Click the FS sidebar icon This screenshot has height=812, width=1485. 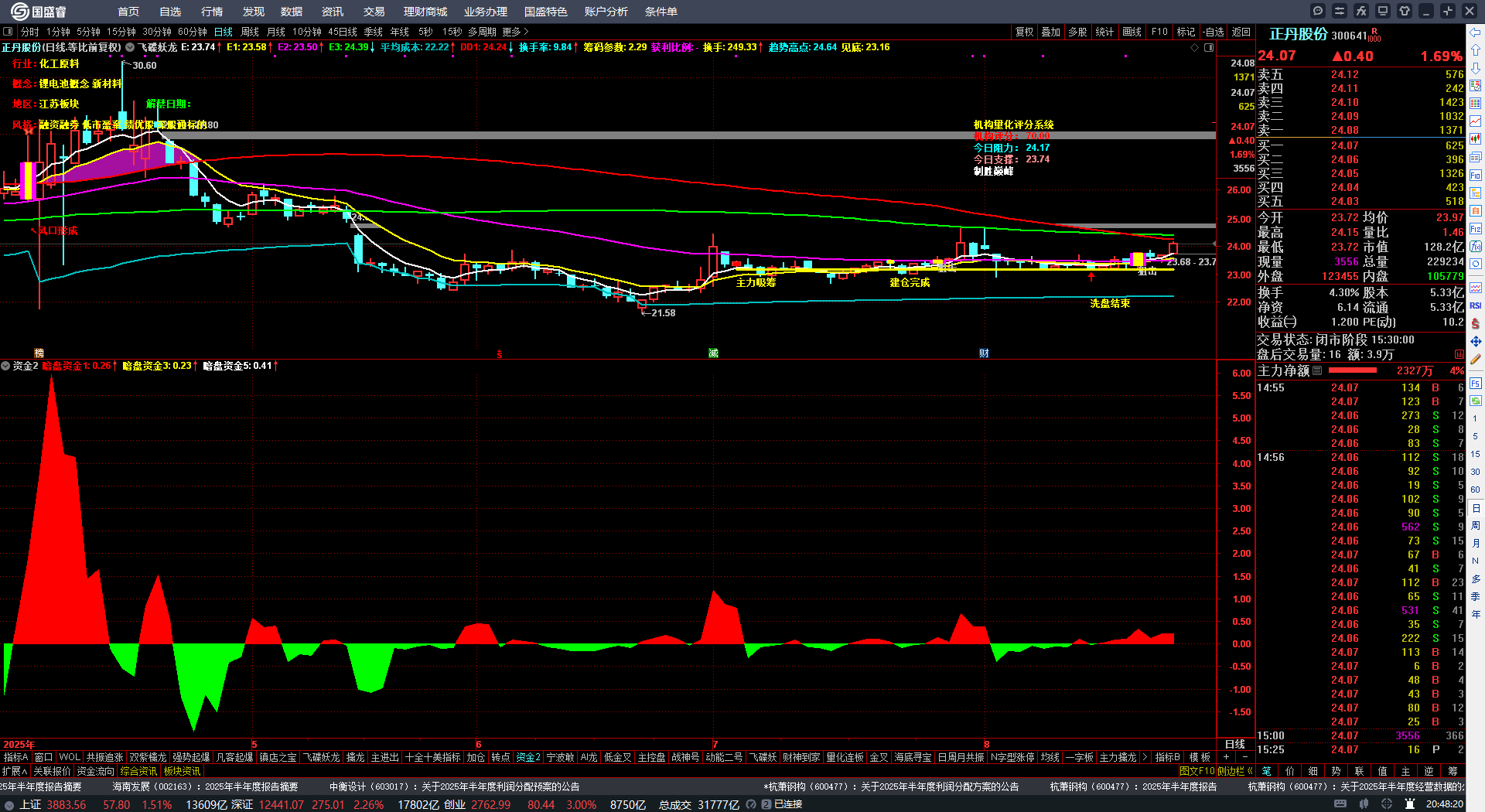point(1476,383)
